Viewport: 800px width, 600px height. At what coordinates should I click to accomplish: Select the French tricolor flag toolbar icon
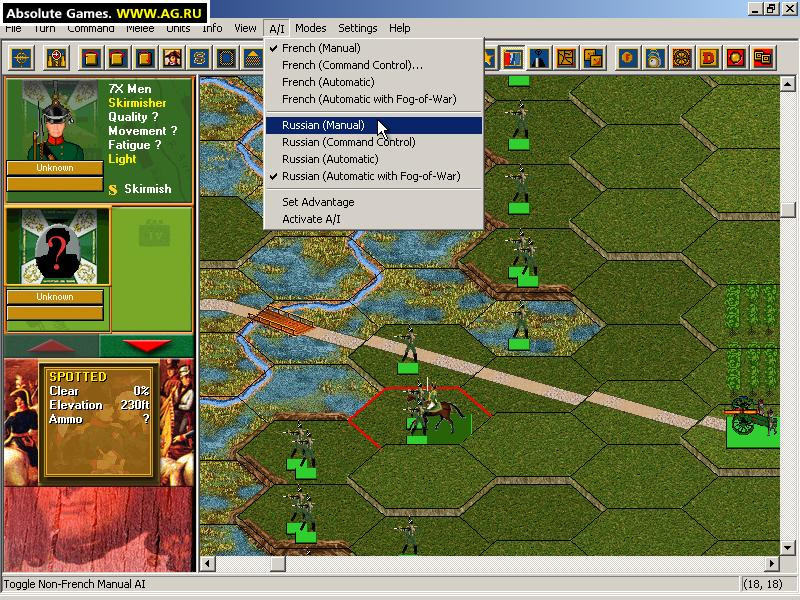pos(512,58)
